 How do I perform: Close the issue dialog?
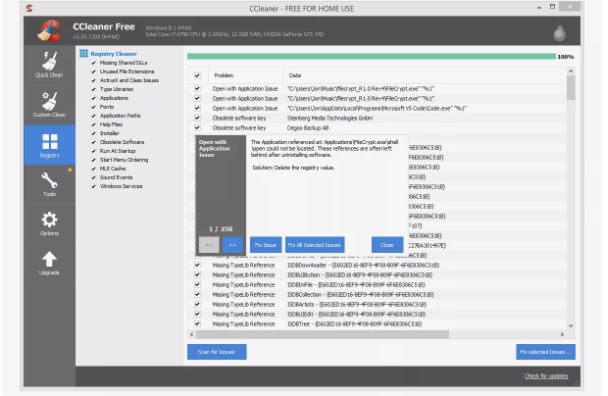point(387,245)
